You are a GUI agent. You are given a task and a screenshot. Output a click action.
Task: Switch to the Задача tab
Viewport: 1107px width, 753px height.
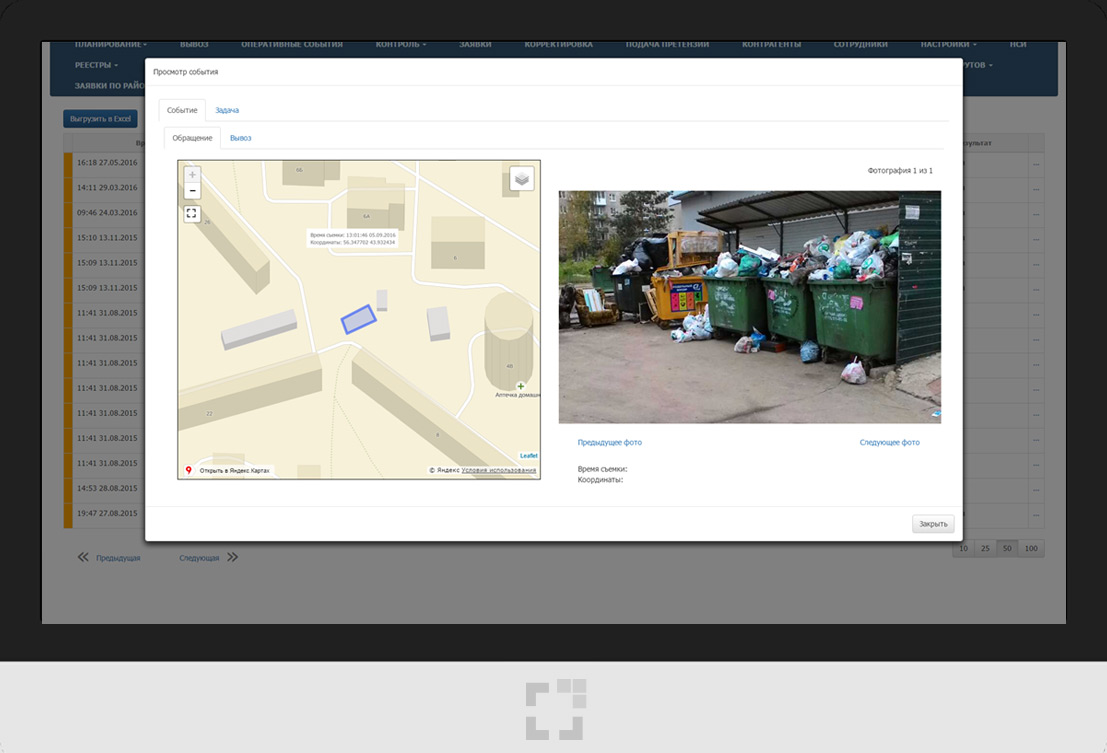coord(227,110)
